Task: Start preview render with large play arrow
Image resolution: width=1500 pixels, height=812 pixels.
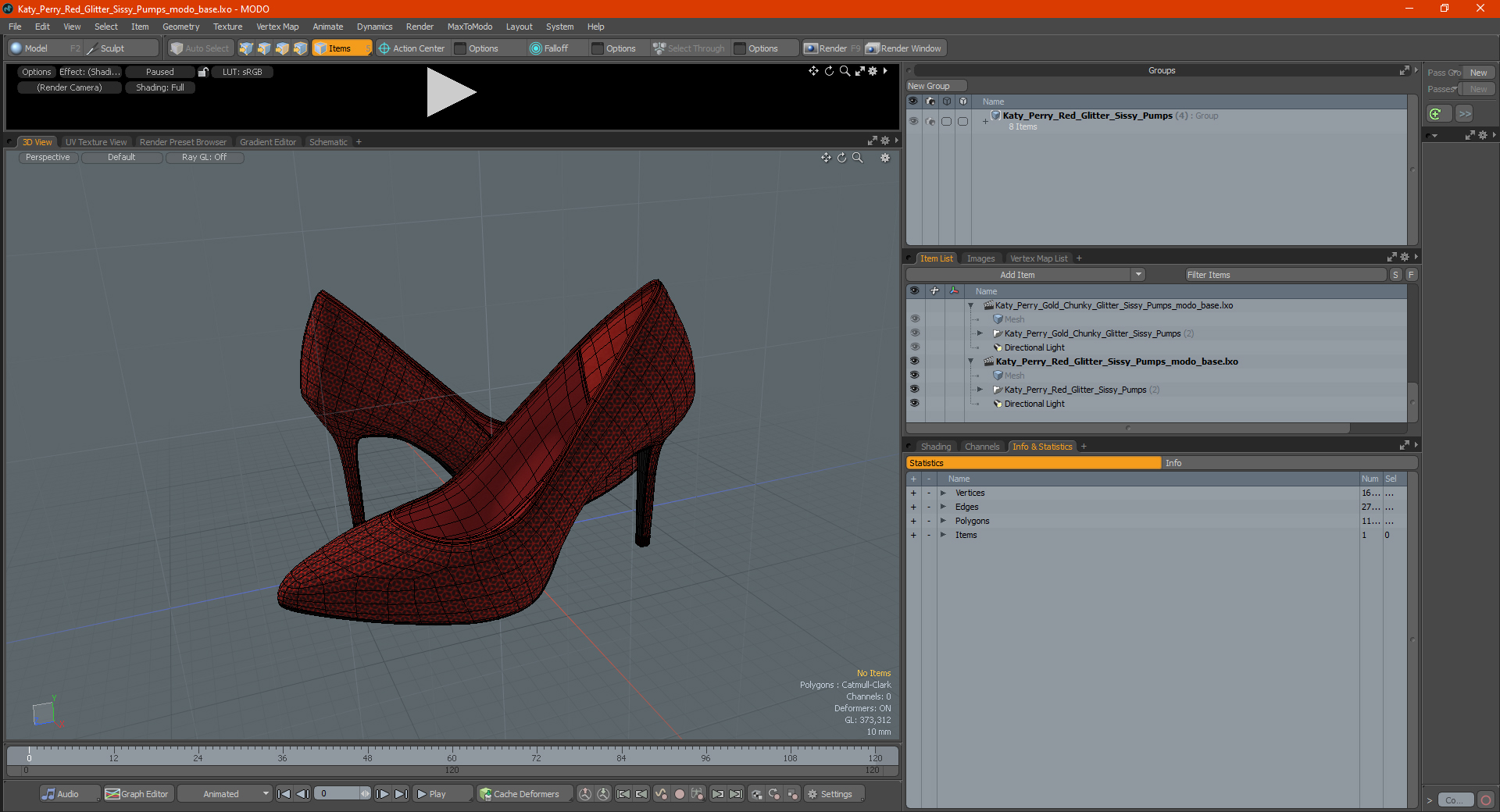Action: (x=451, y=92)
